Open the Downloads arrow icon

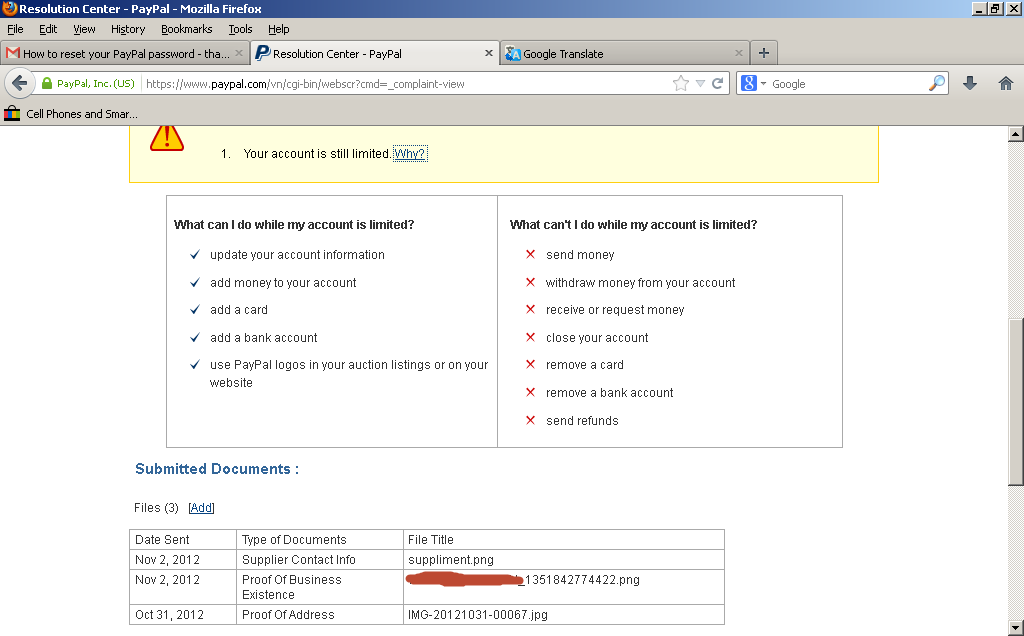[x=970, y=83]
